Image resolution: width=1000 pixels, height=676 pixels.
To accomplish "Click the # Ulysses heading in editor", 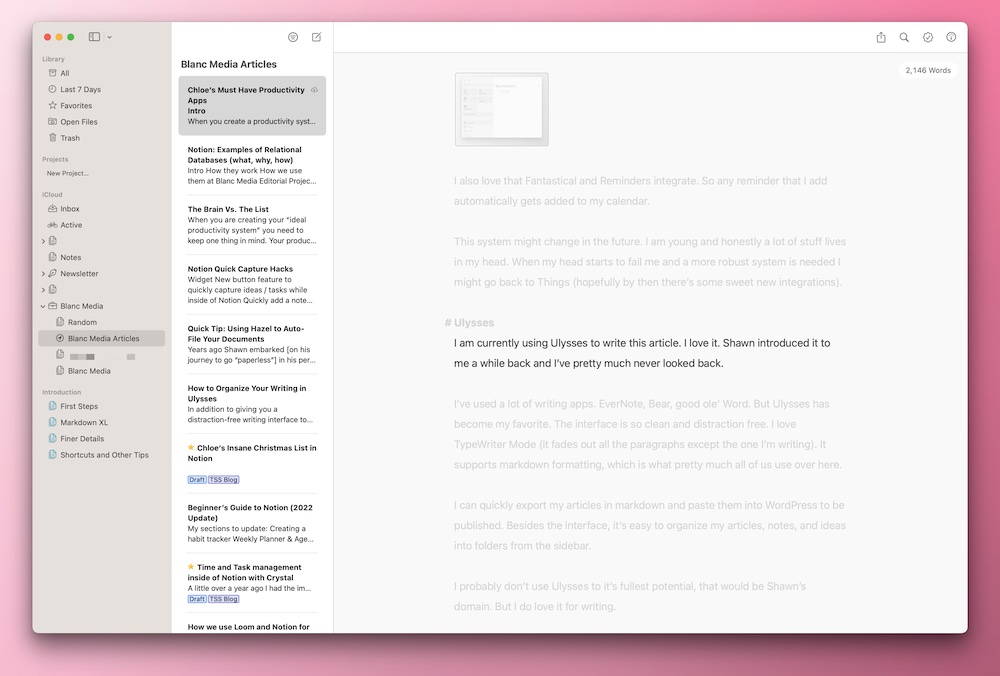I will (x=469, y=323).
